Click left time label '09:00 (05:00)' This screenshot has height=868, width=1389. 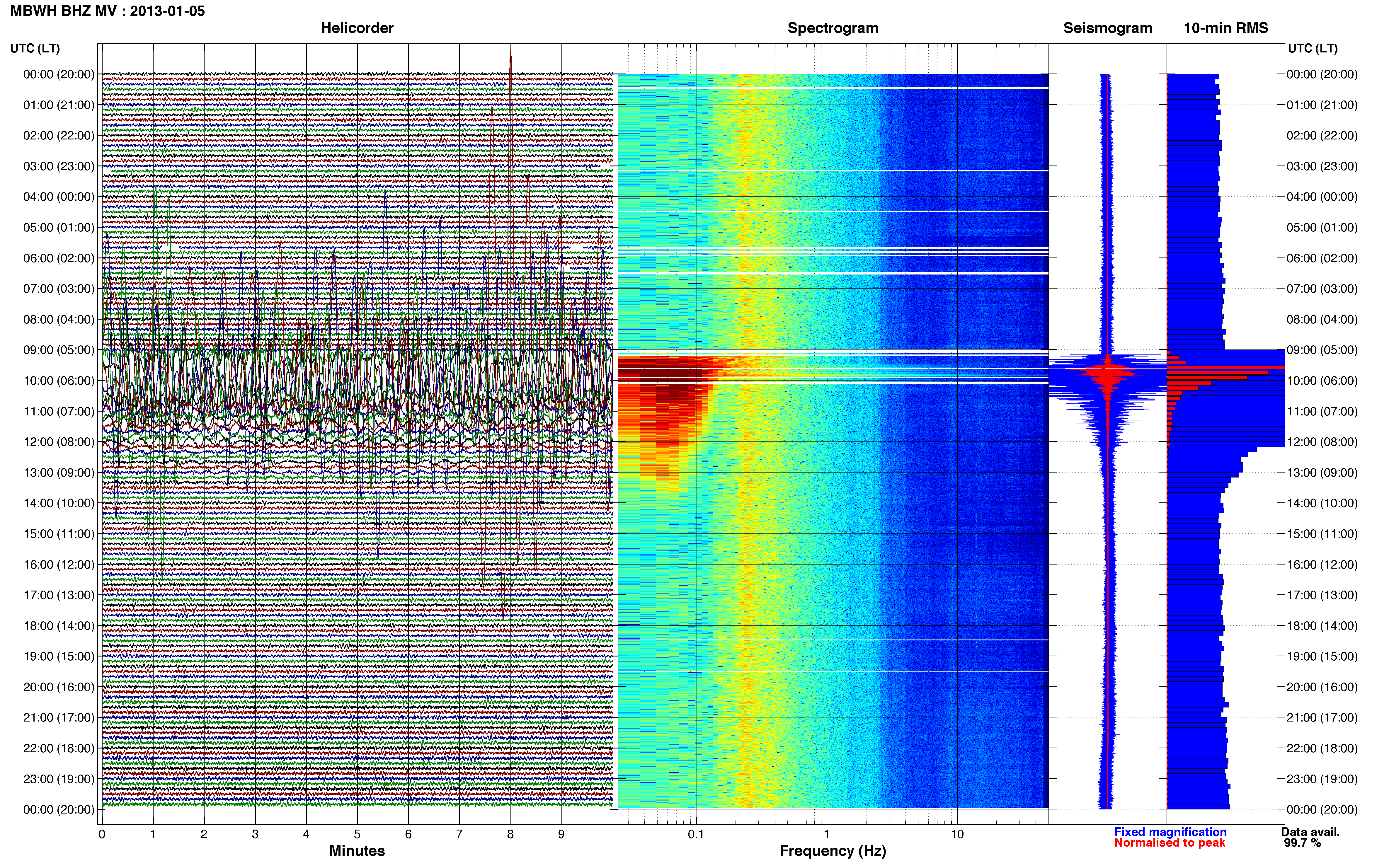(59, 350)
